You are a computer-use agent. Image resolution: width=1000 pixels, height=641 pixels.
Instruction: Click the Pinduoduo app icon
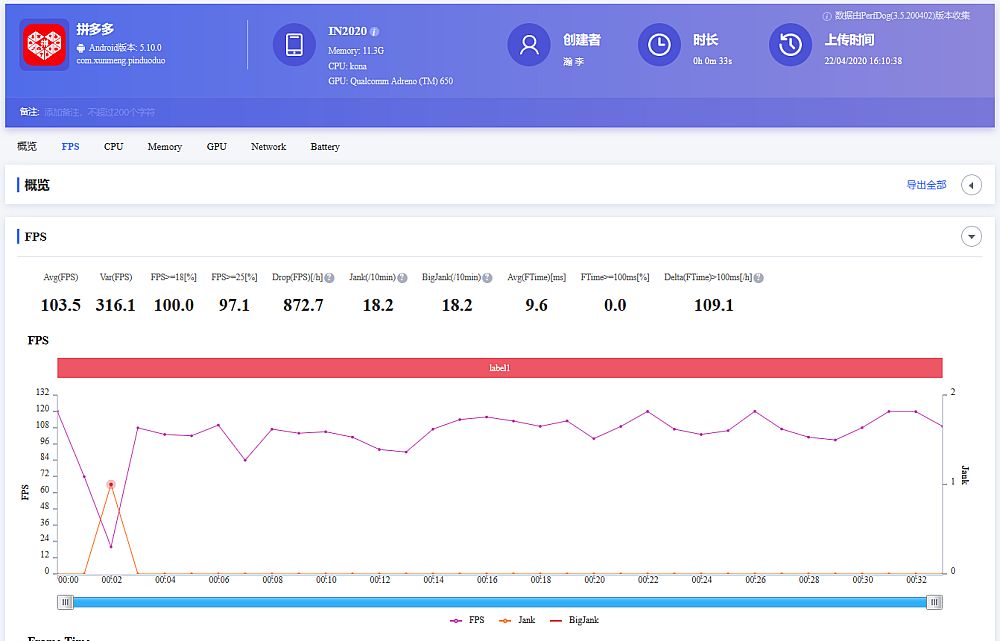[44, 45]
